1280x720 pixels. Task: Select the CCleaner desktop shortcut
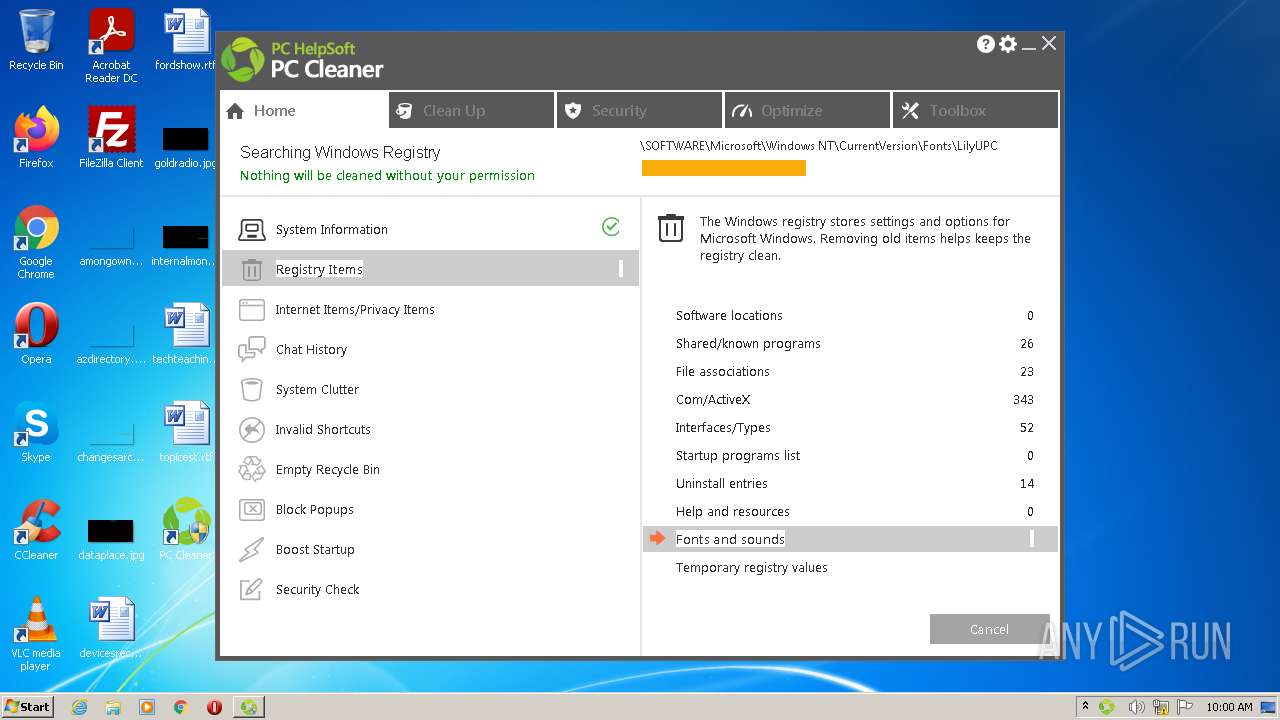pyautogui.click(x=36, y=530)
